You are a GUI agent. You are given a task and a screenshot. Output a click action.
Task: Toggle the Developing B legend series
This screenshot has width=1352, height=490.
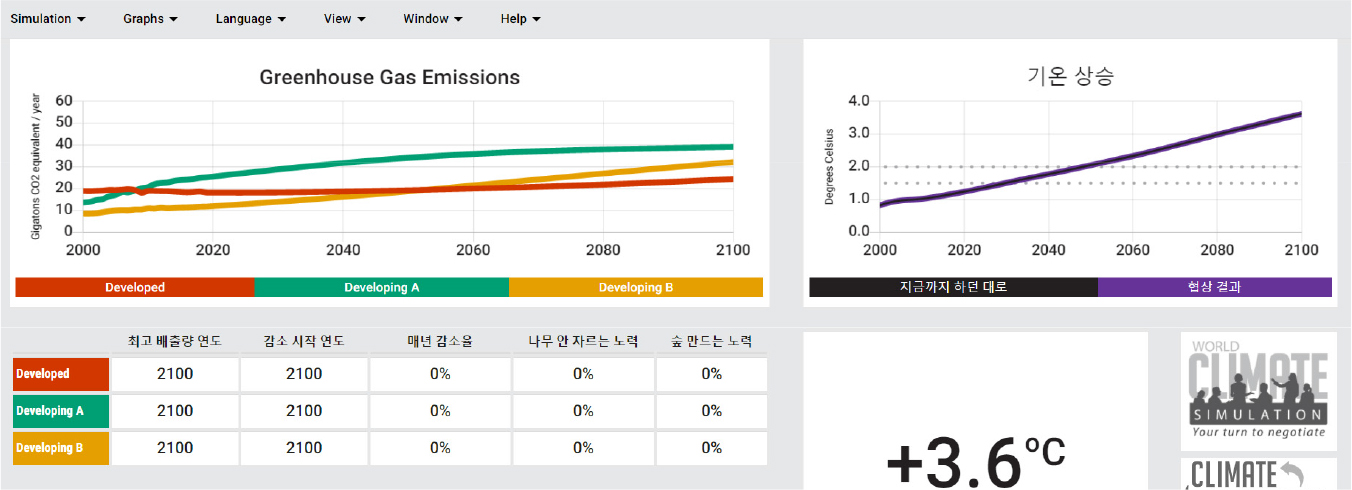click(x=636, y=288)
